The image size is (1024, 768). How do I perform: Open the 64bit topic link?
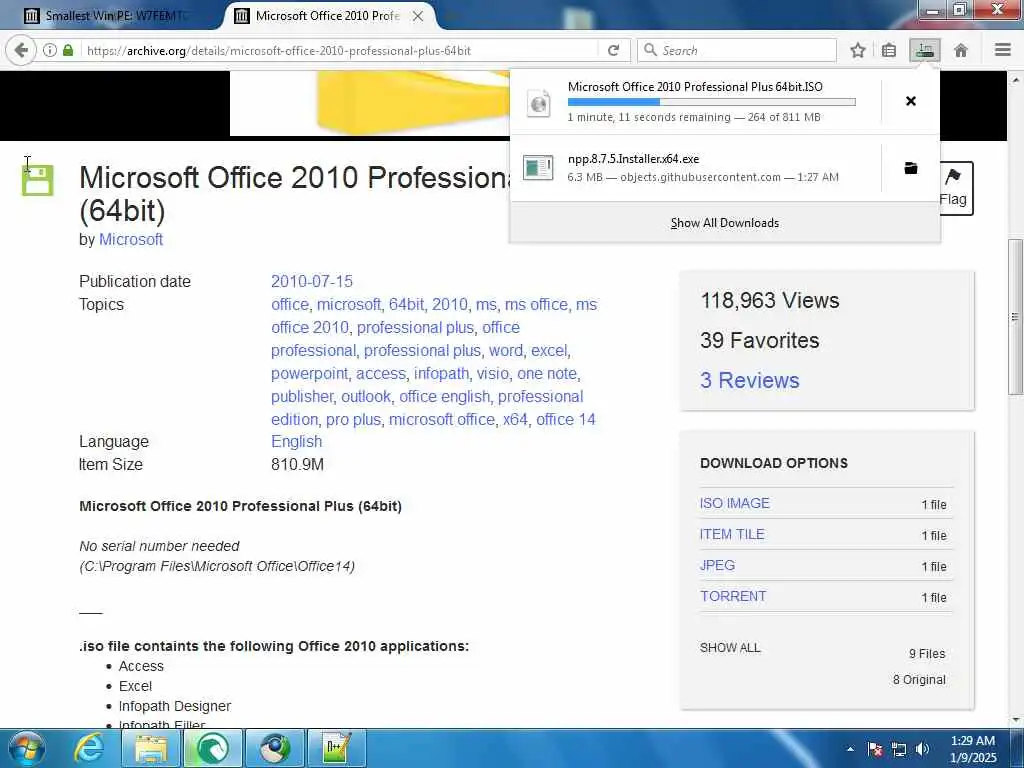point(406,304)
